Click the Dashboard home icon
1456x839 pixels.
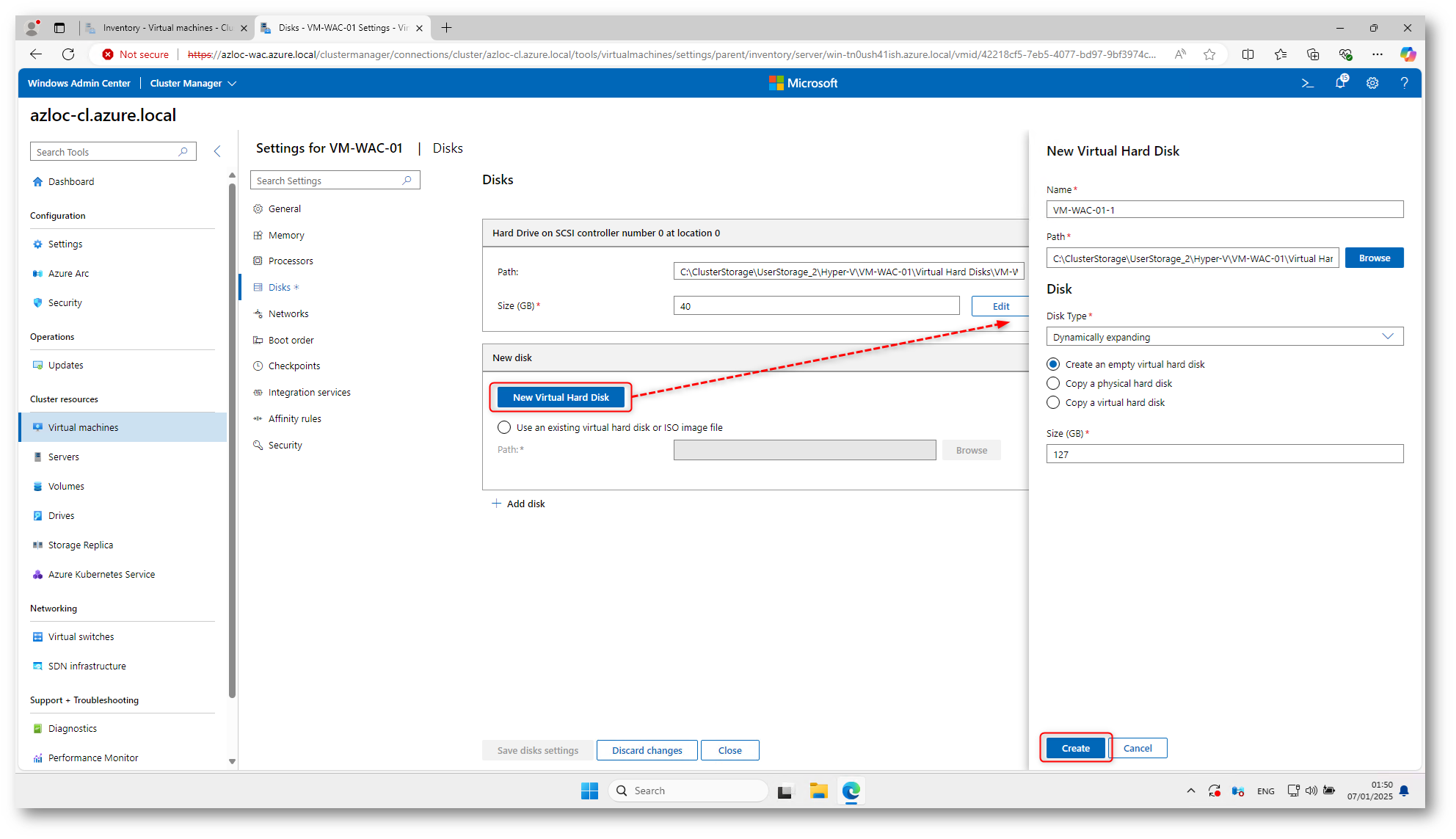pyautogui.click(x=37, y=181)
